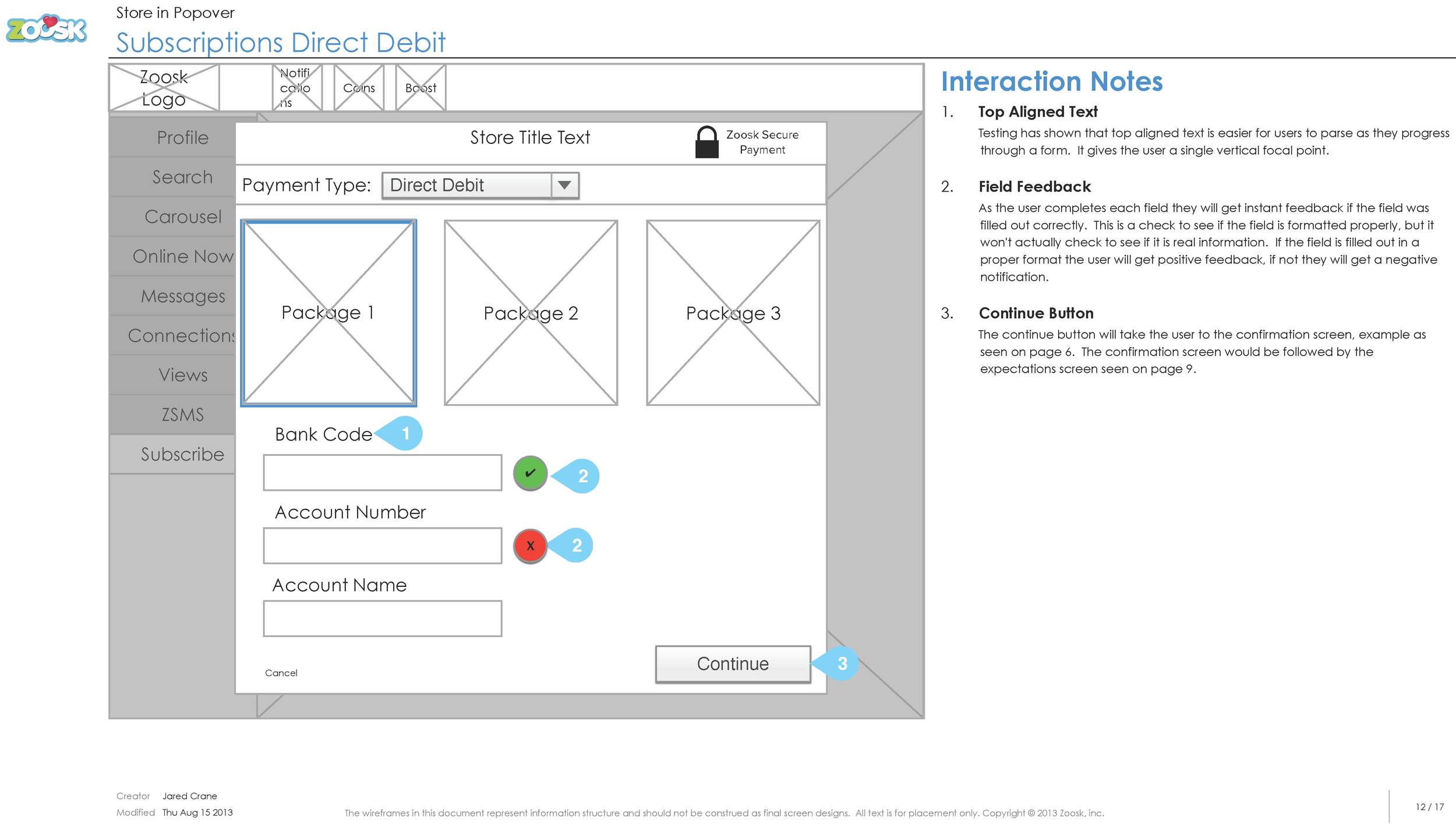The width and height of the screenshot is (1456, 828).
Task: Choose the Package 2 option
Action: (531, 313)
